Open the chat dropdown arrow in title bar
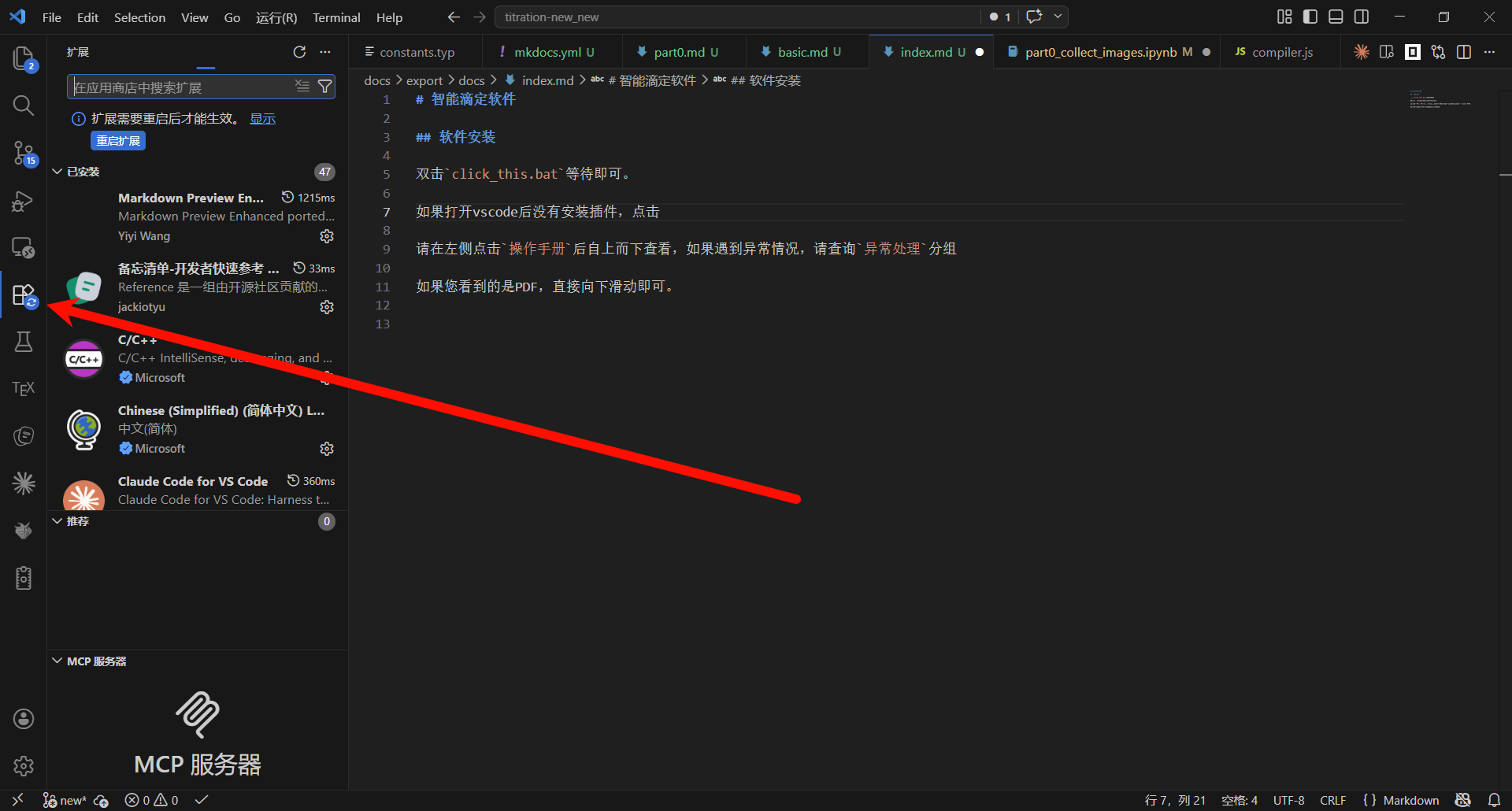Viewport: 1512px width, 811px height. click(1058, 17)
